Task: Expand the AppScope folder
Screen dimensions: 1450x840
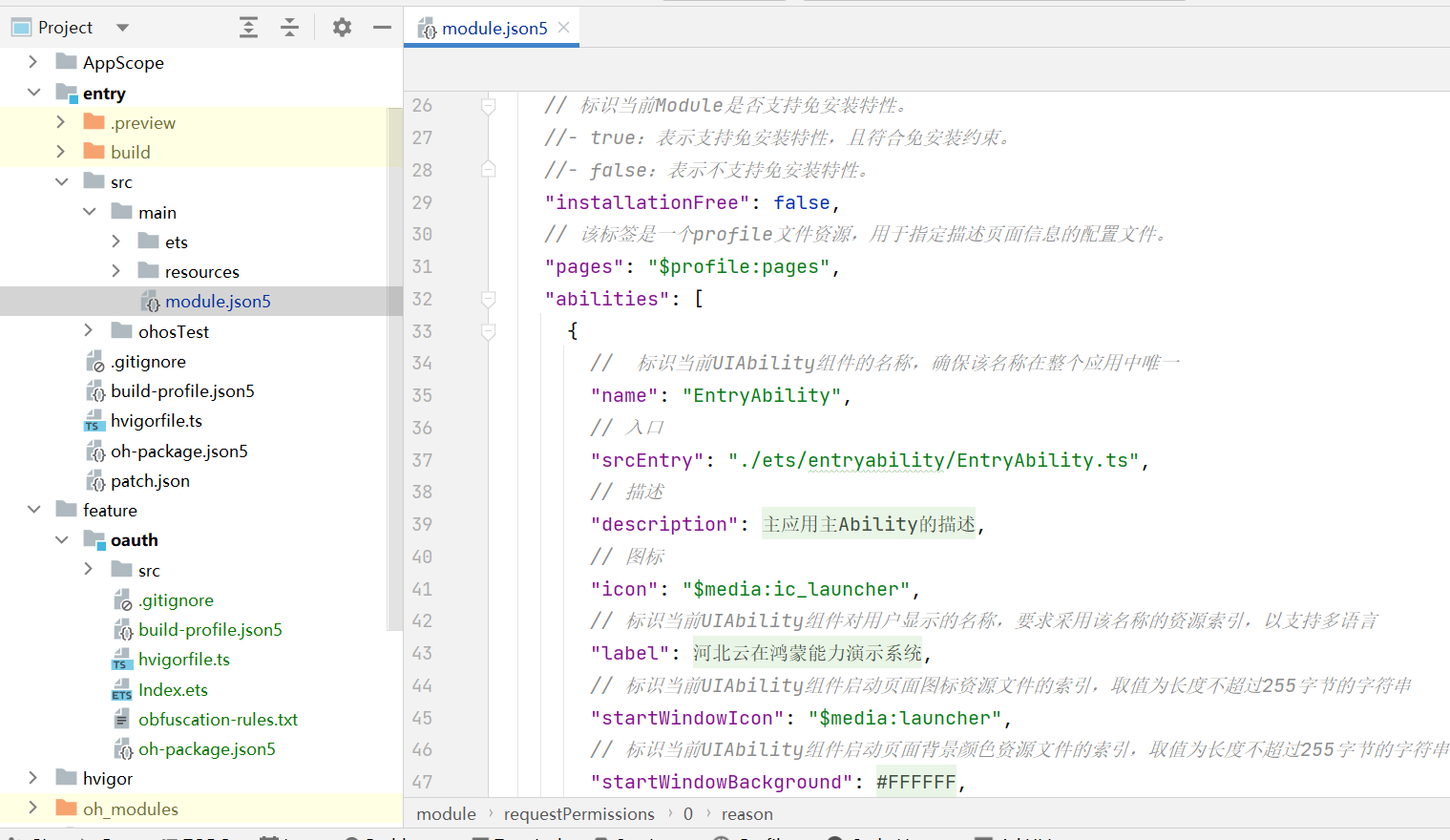Action: point(33,62)
